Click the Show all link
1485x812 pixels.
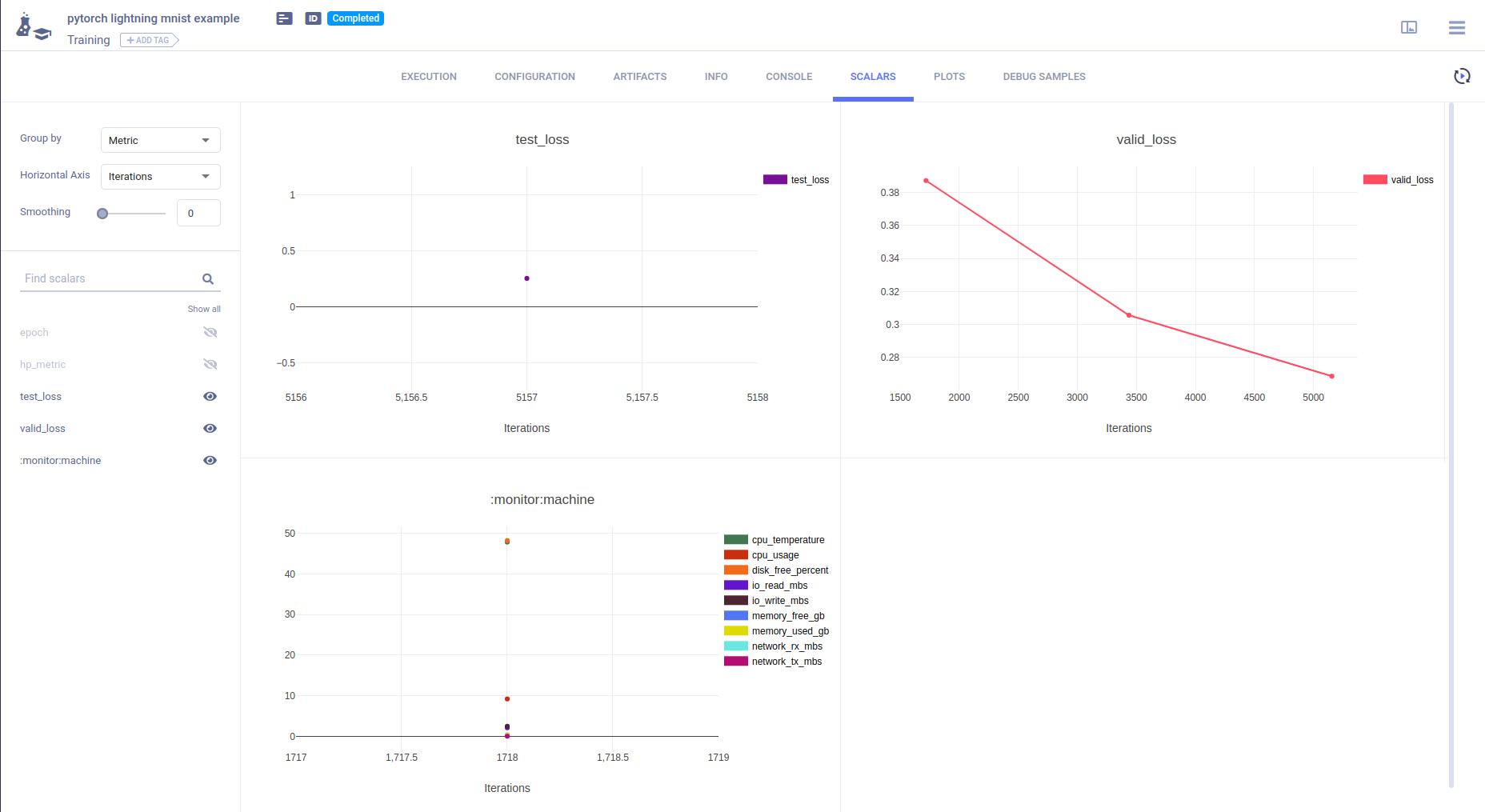point(204,309)
